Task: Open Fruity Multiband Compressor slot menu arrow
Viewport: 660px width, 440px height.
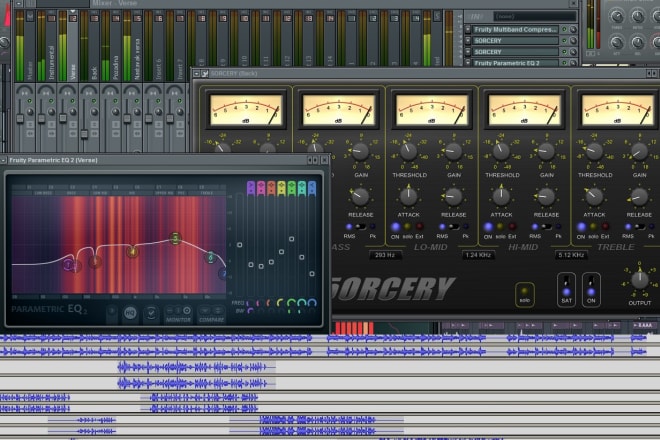Action: pyautogui.click(x=467, y=29)
